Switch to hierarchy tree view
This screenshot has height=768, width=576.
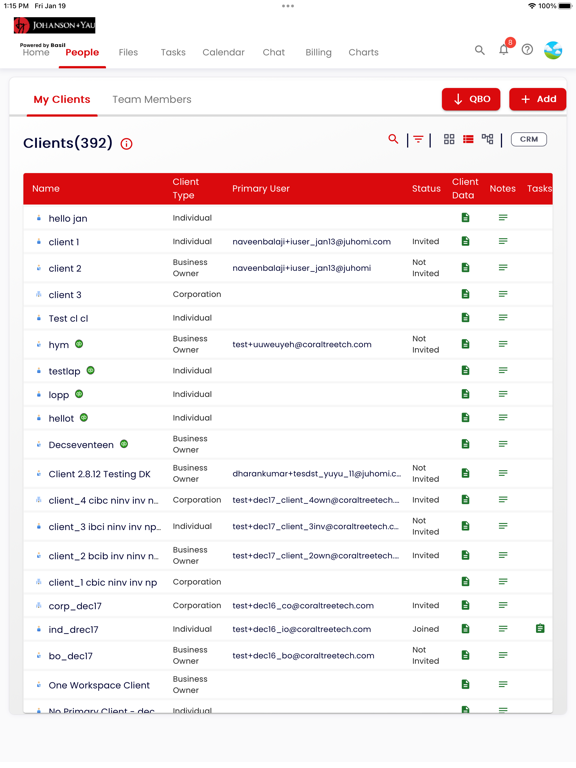tap(487, 139)
